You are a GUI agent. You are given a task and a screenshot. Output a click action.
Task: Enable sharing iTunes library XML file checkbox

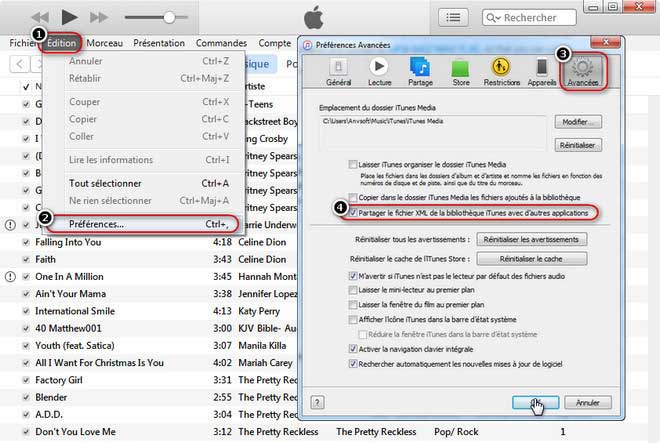(x=352, y=212)
